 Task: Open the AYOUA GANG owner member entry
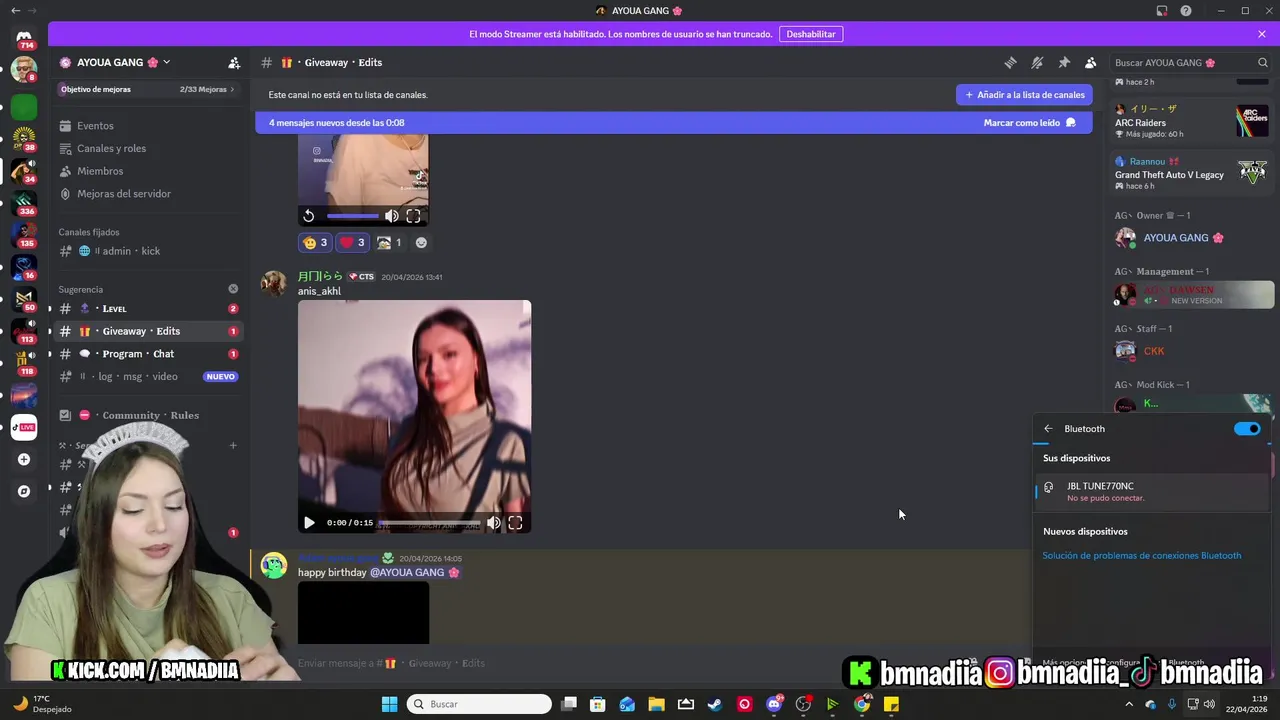pos(1192,238)
